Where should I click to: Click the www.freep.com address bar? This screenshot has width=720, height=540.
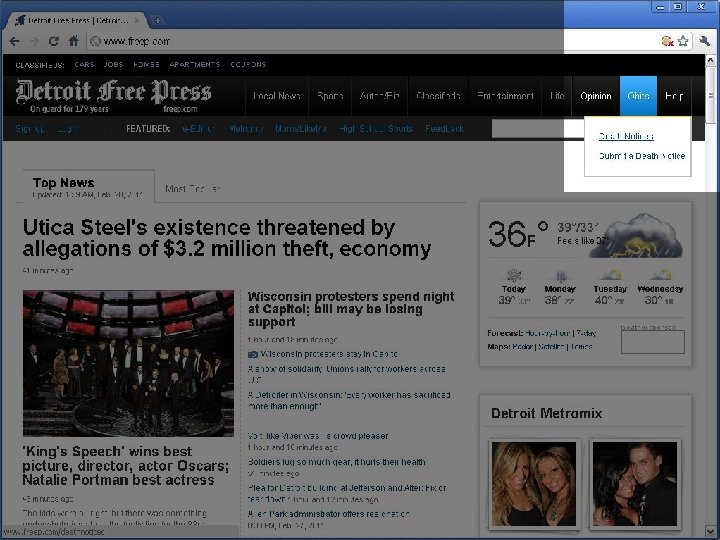pos(372,41)
